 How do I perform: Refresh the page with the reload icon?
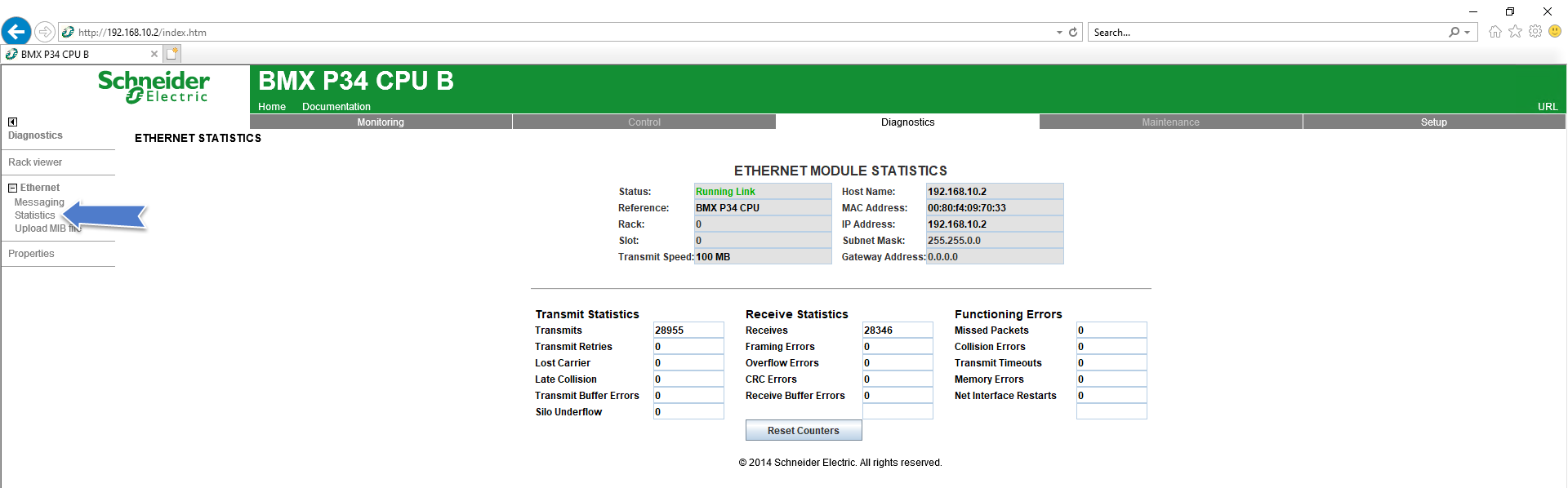(1073, 32)
